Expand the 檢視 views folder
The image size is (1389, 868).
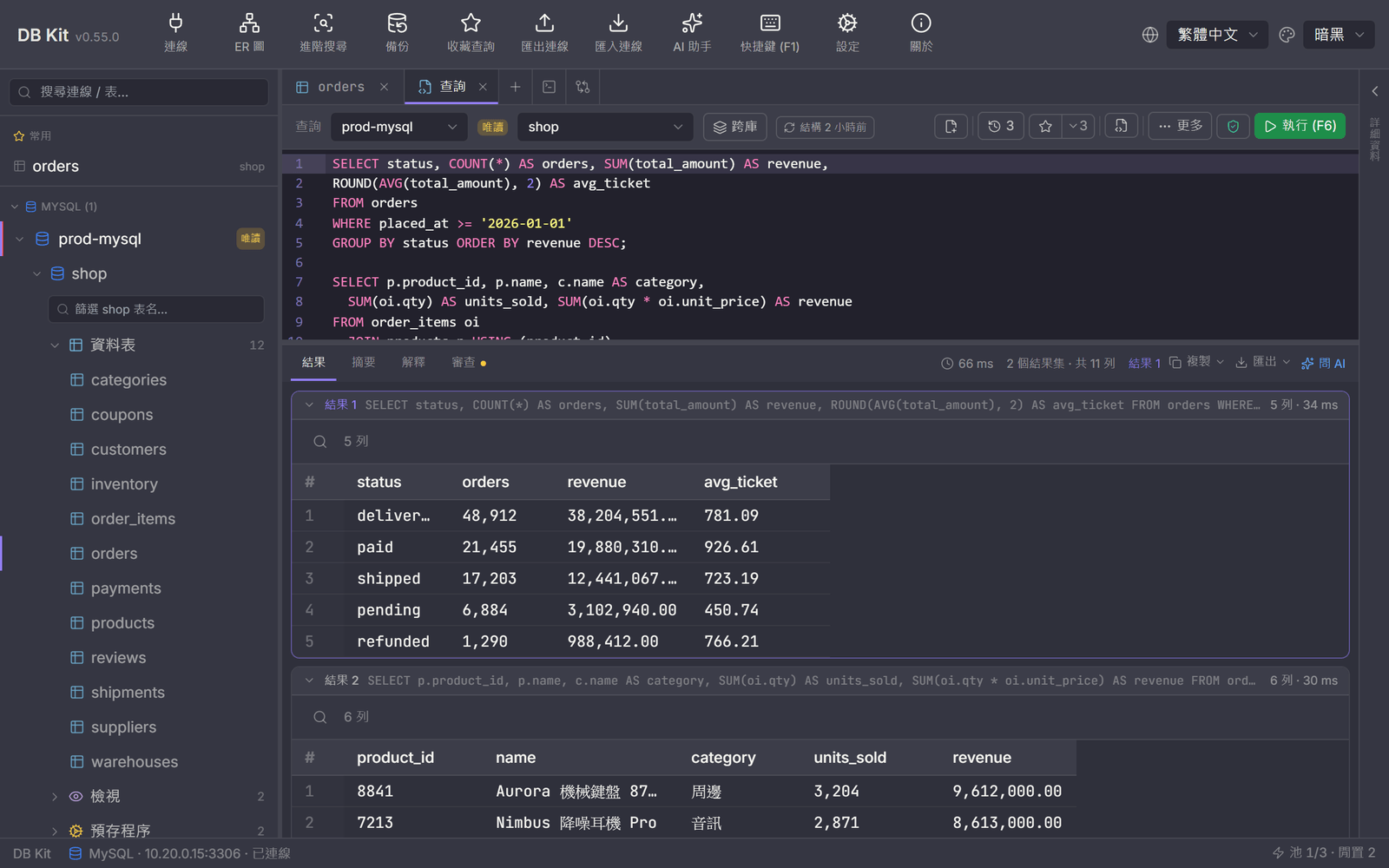pos(54,797)
